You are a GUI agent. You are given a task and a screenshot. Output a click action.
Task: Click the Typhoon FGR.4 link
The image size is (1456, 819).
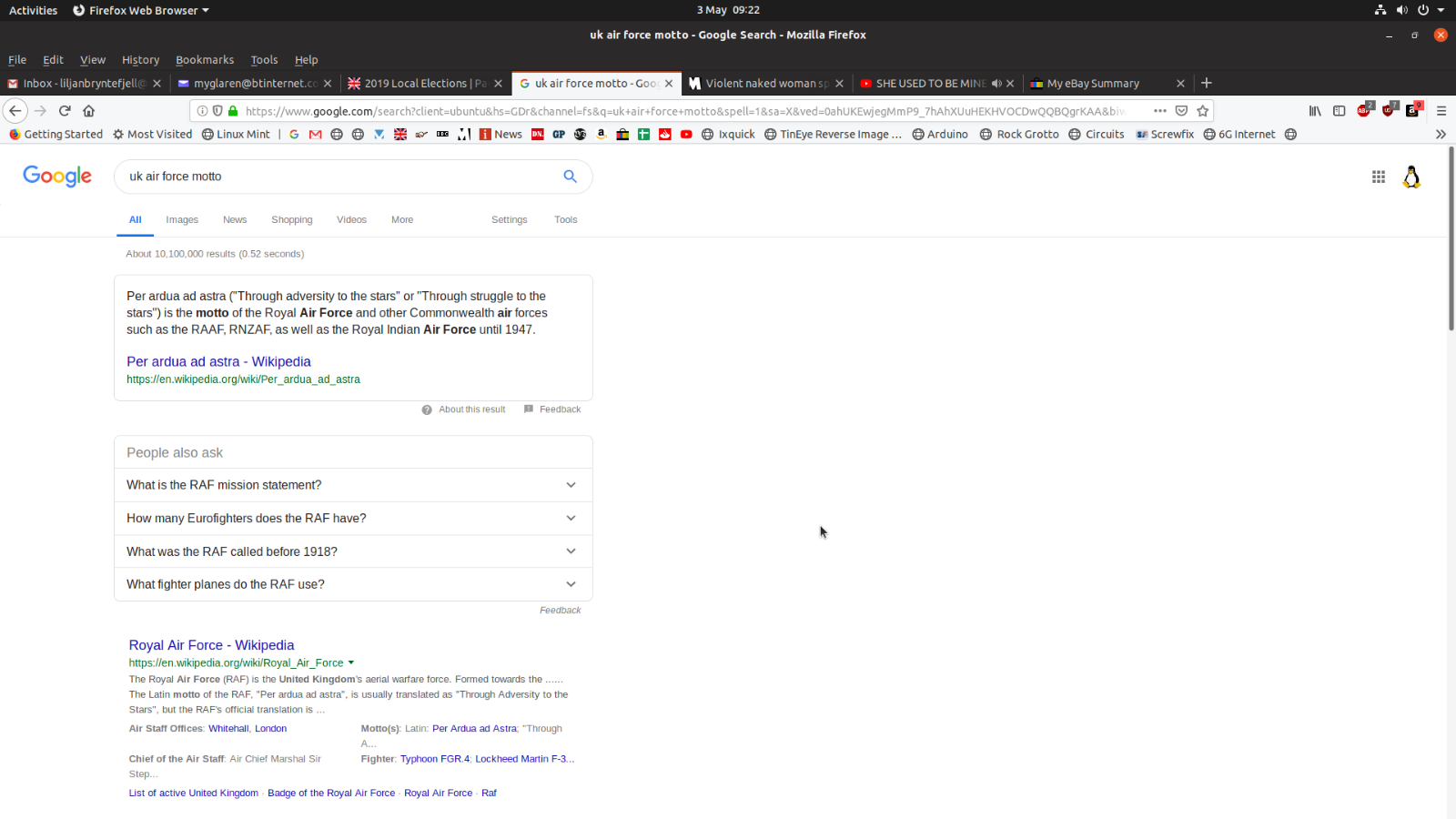(435, 759)
